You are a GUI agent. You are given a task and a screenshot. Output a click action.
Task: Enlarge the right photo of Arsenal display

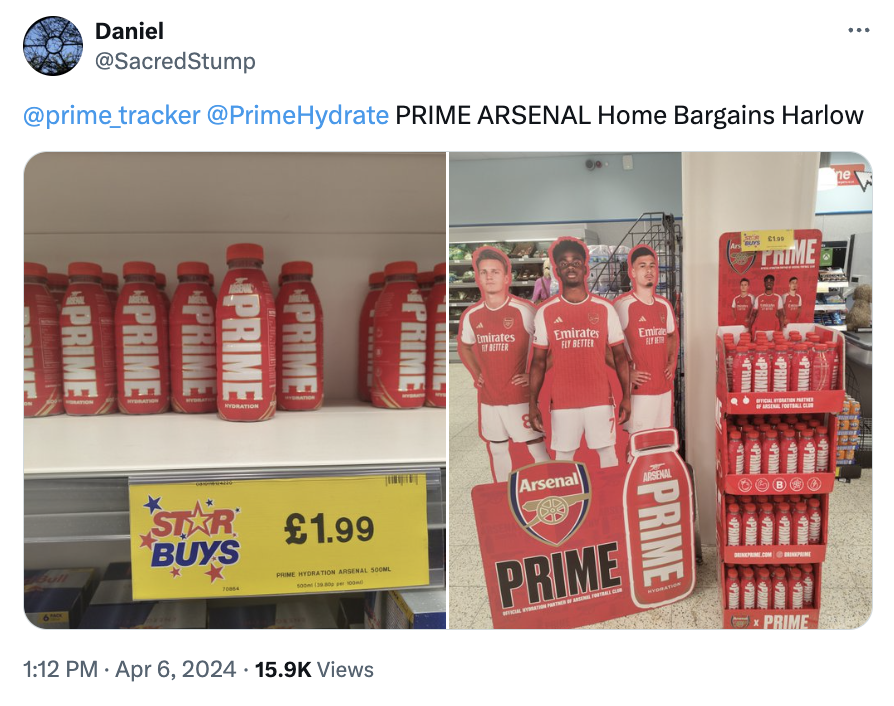click(660, 390)
